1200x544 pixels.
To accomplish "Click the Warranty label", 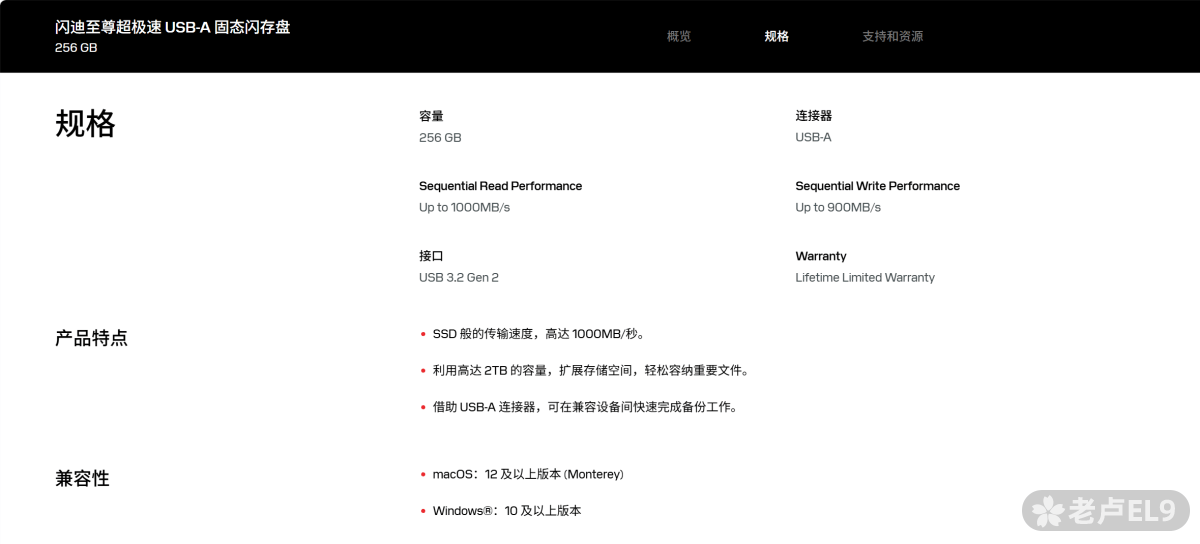I will 821,256.
